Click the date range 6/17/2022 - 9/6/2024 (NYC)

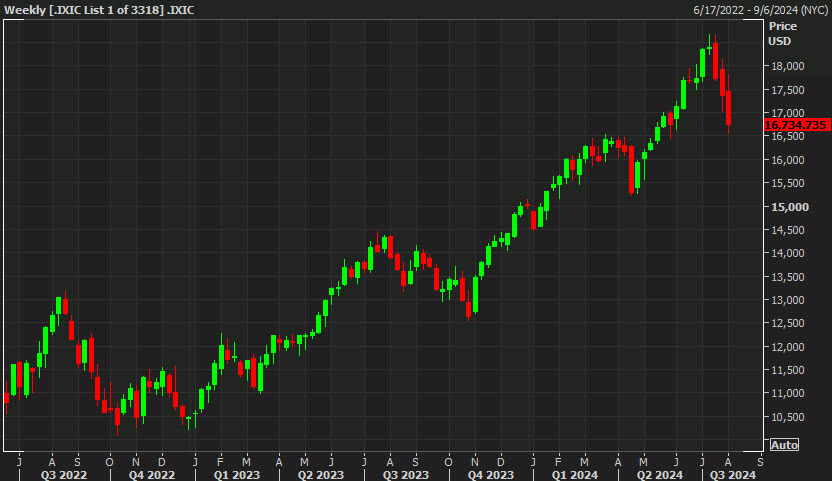pyautogui.click(x=760, y=10)
